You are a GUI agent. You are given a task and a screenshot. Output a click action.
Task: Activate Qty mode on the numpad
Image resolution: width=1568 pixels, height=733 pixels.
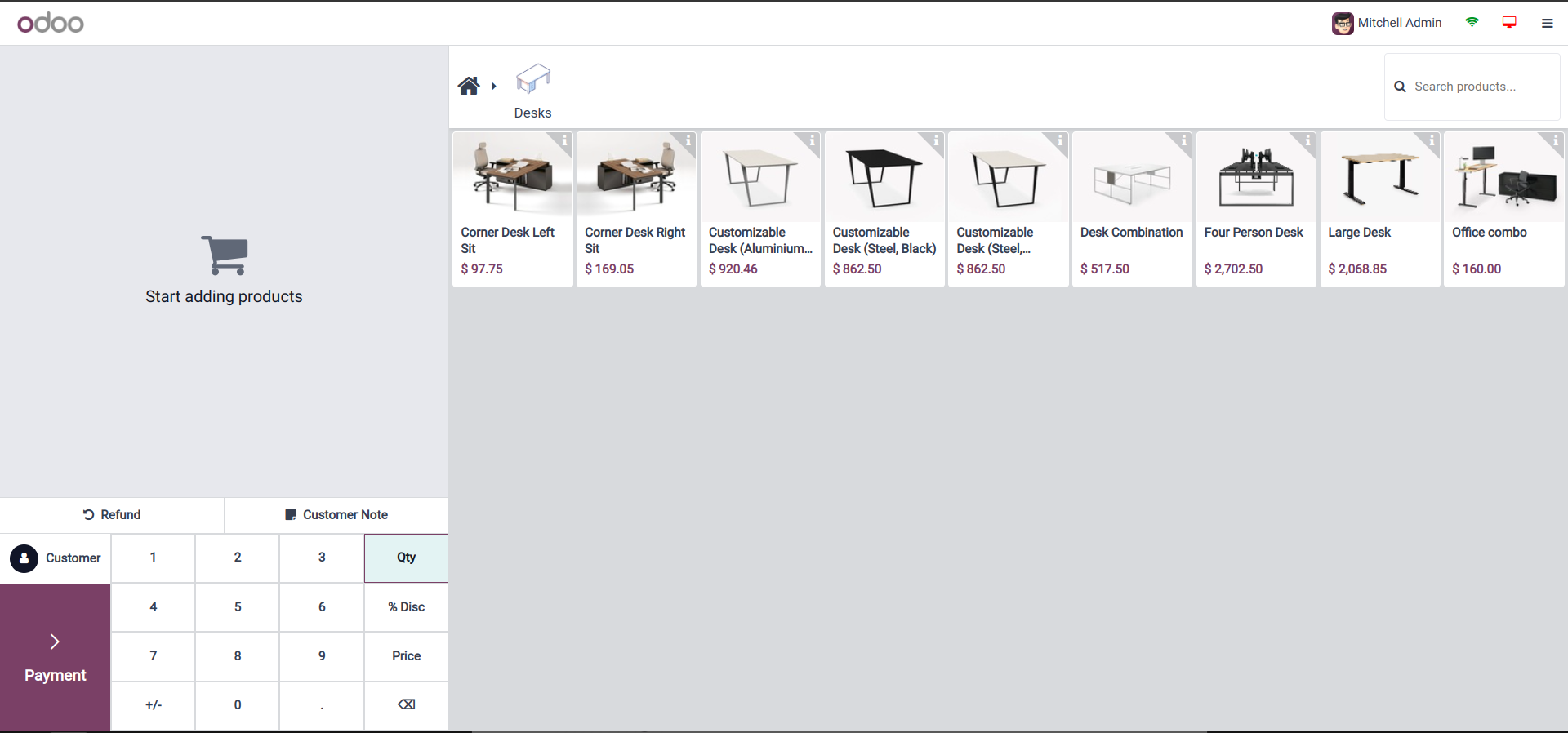(x=406, y=558)
